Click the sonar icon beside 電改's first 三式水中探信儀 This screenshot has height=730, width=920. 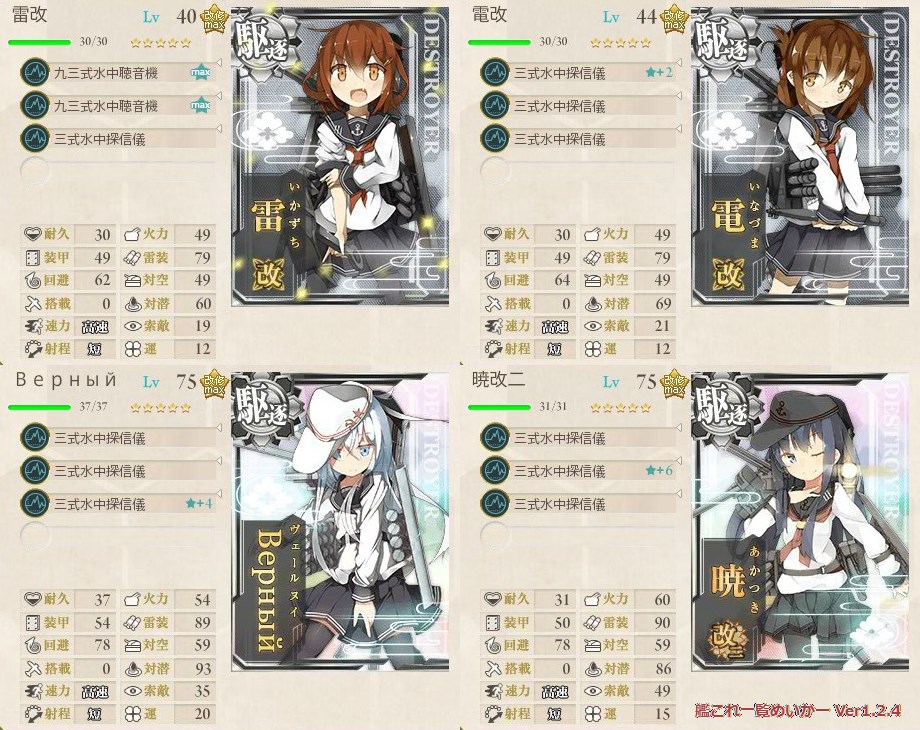(495, 73)
